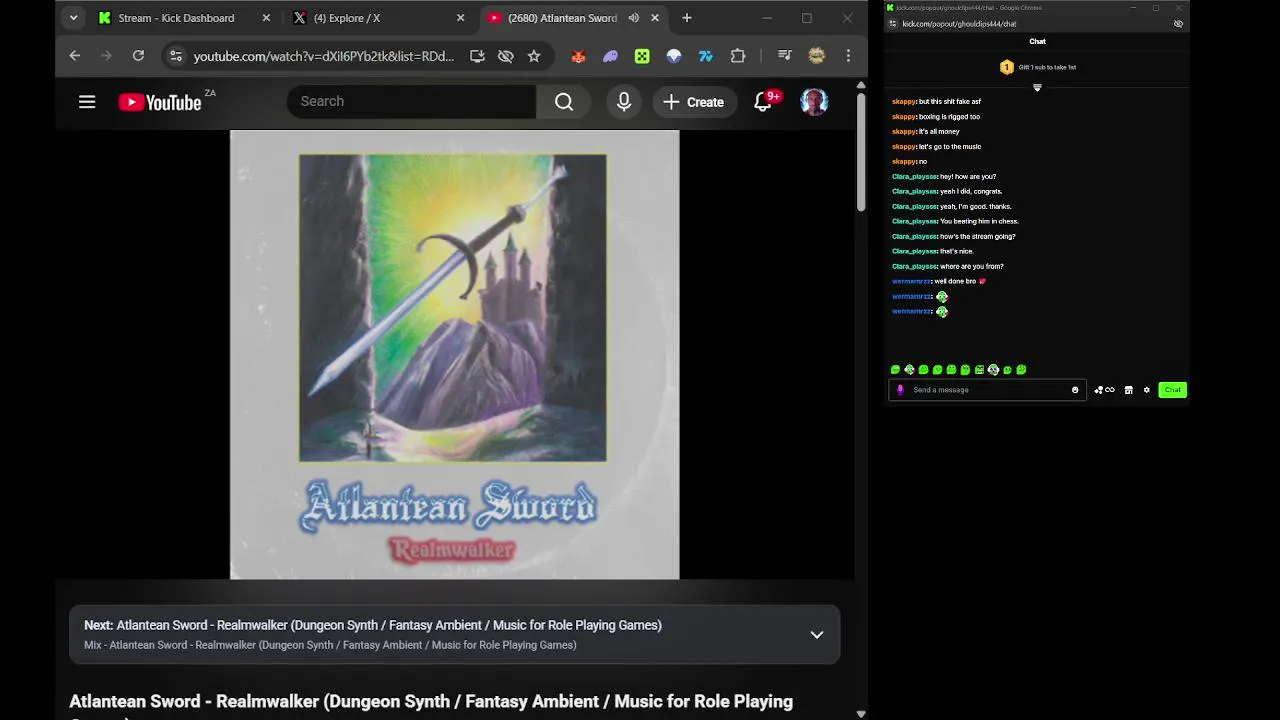This screenshot has width=1280, height=720.
Task: Click username skappy on 'boxing is rigged too'
Action: (904, 117)
